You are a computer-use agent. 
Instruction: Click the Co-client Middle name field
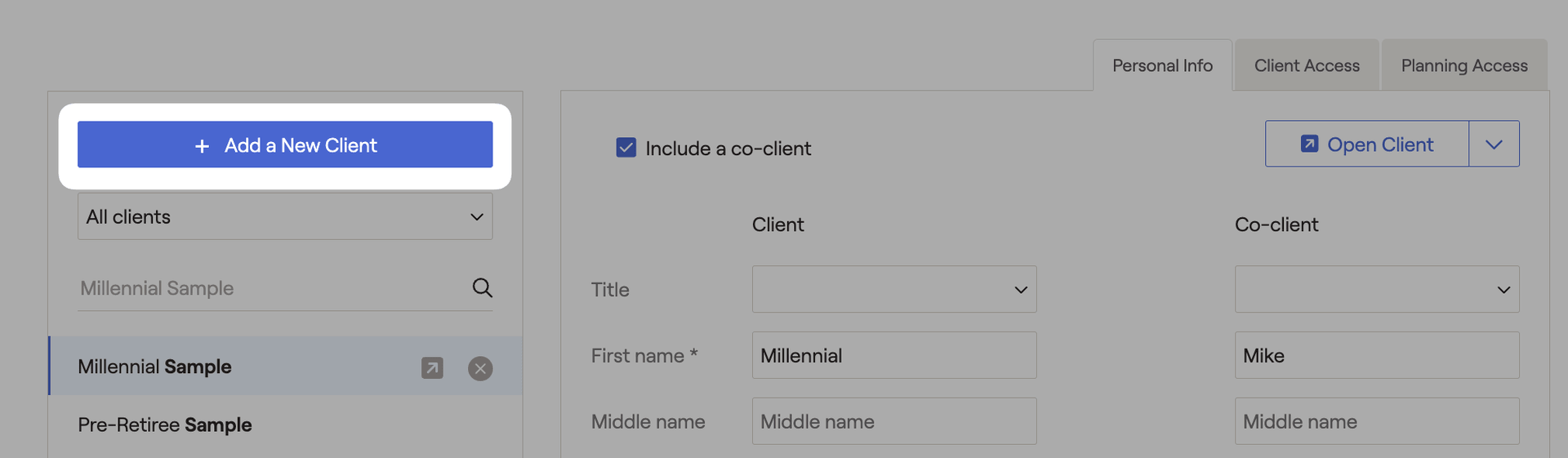coord(1377,421)
